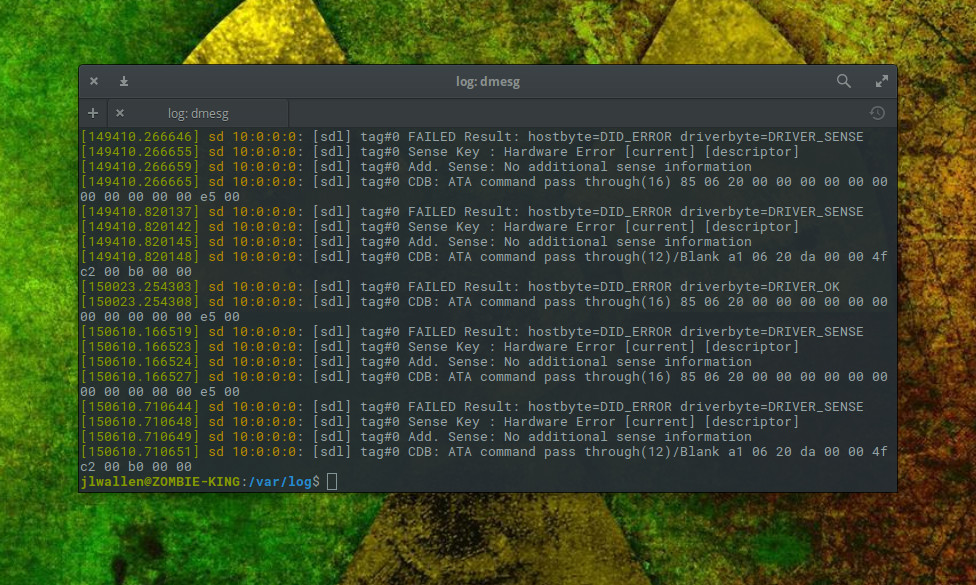976x585 pixels.
Task: Click the /var/log path in the prompt
Action: click(279, 480)
